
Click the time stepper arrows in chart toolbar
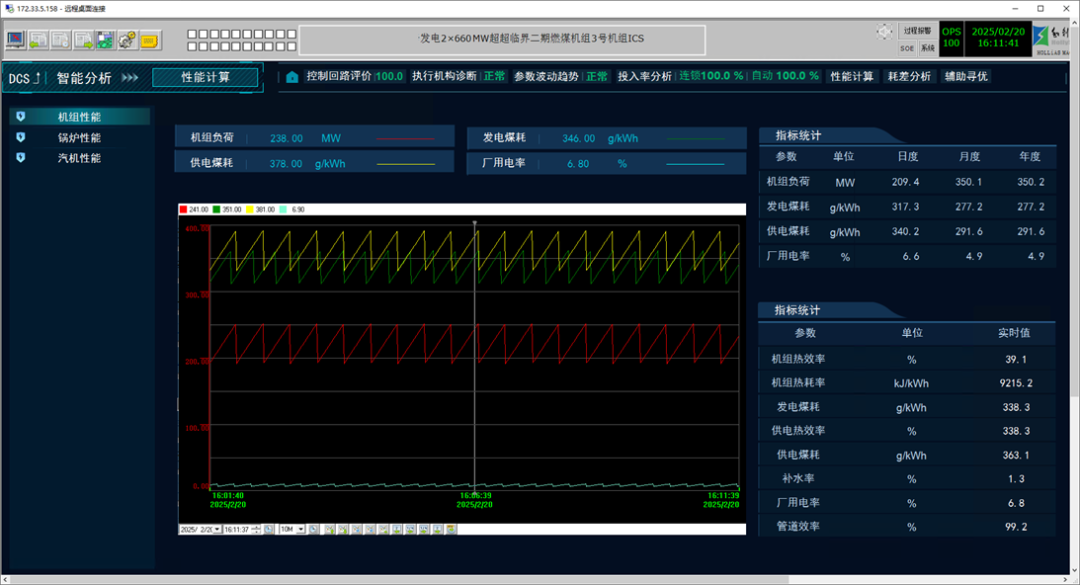[257, 529]
